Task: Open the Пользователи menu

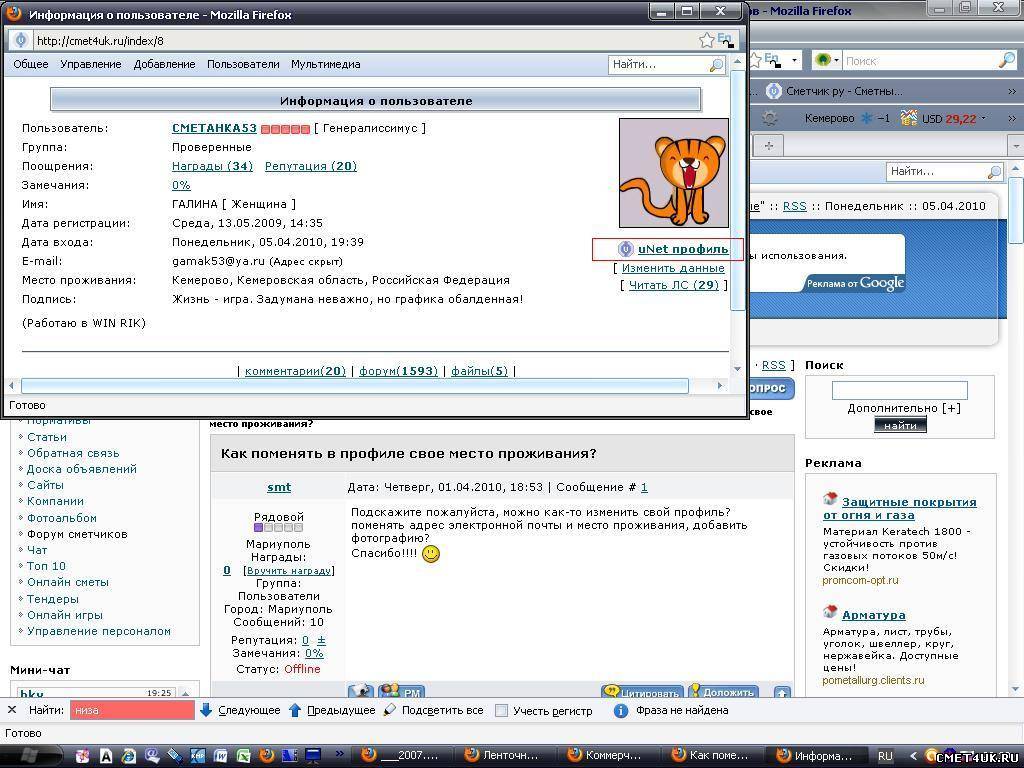Action: [243, 64]
